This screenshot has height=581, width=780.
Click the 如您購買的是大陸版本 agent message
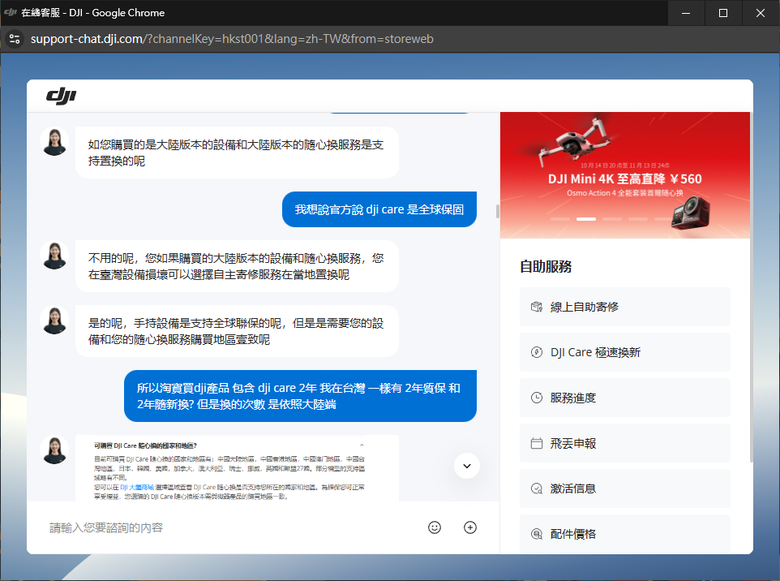pyautogui.click(x=237, y=153)
